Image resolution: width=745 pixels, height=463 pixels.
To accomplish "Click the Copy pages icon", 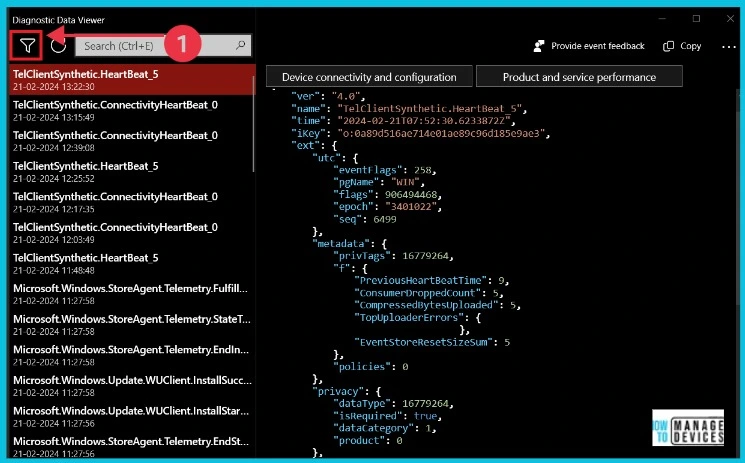I will point(668,46).
